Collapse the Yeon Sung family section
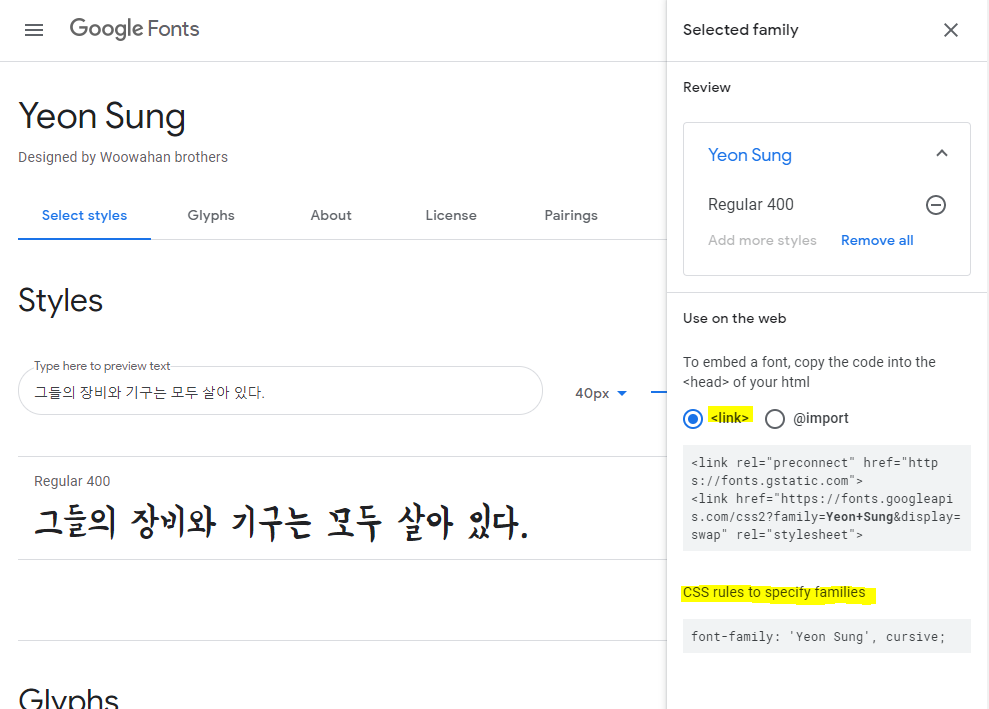This screenshot has width=989, height=709. click(942, 153)
